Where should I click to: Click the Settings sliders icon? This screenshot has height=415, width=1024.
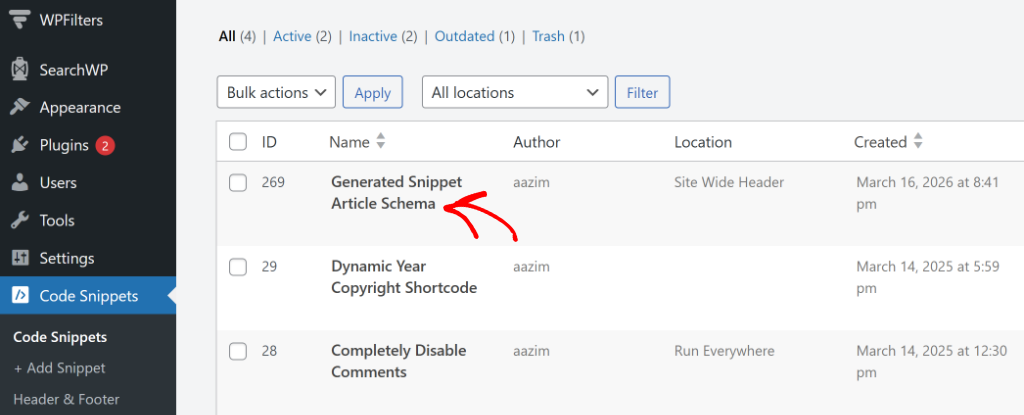click(20, 258)
